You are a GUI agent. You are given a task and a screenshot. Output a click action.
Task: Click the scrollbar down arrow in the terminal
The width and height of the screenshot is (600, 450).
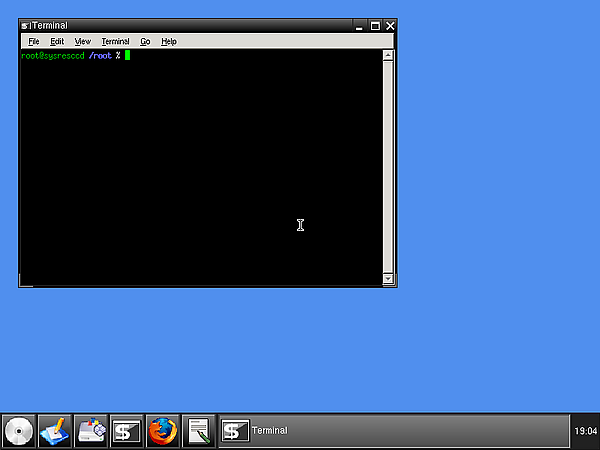388,279
